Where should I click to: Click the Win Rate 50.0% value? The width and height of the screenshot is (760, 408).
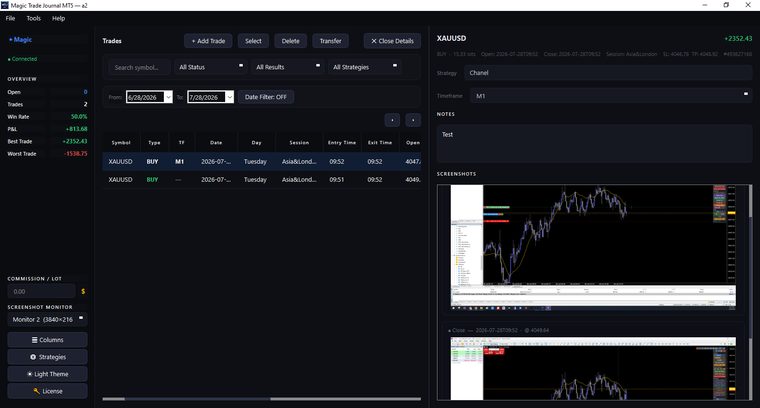79,116
